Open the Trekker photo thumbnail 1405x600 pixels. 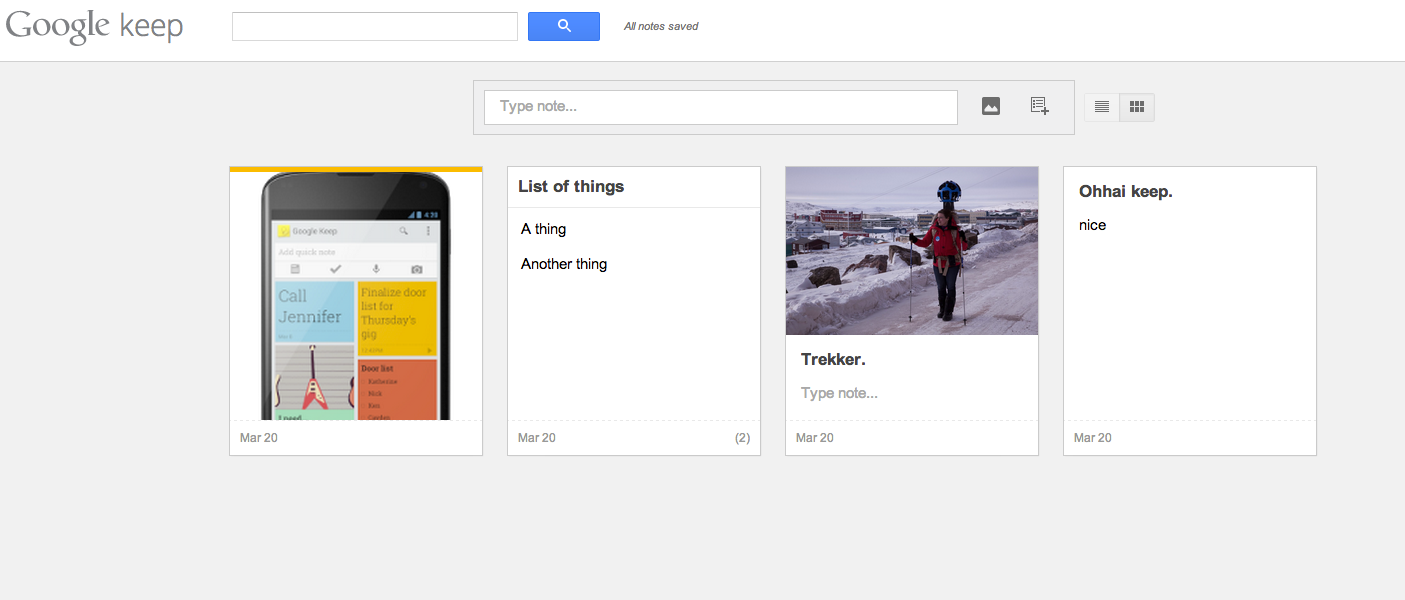[x=912, y=251]
